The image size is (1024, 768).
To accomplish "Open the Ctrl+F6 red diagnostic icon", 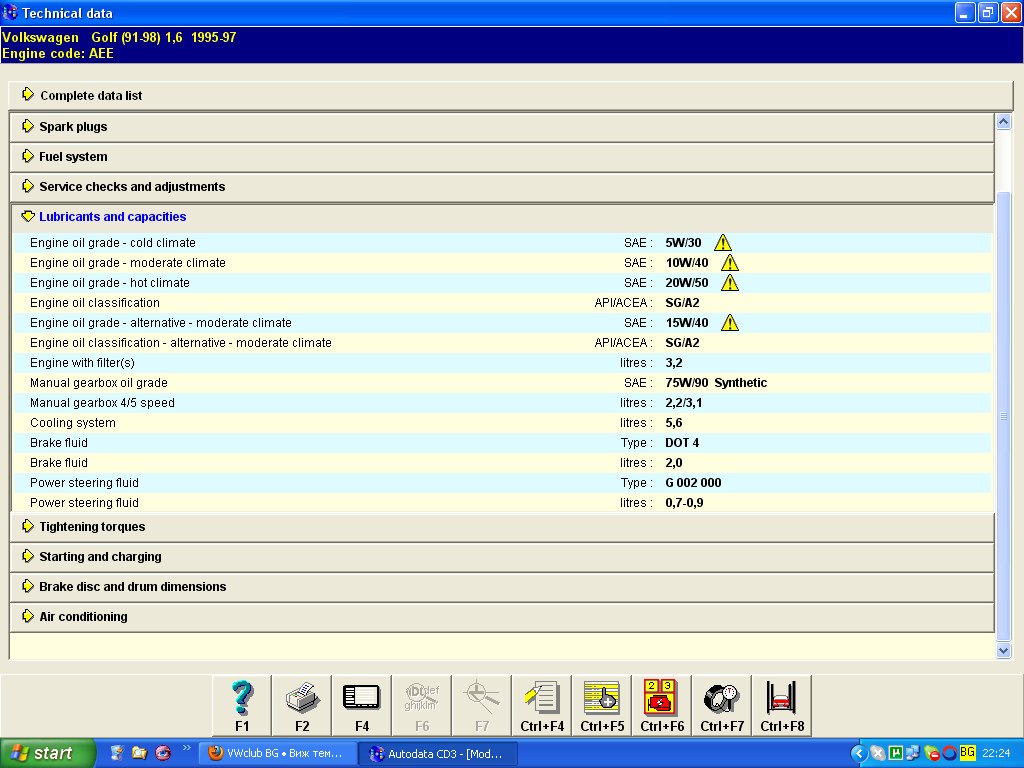I will coord(662,705).
